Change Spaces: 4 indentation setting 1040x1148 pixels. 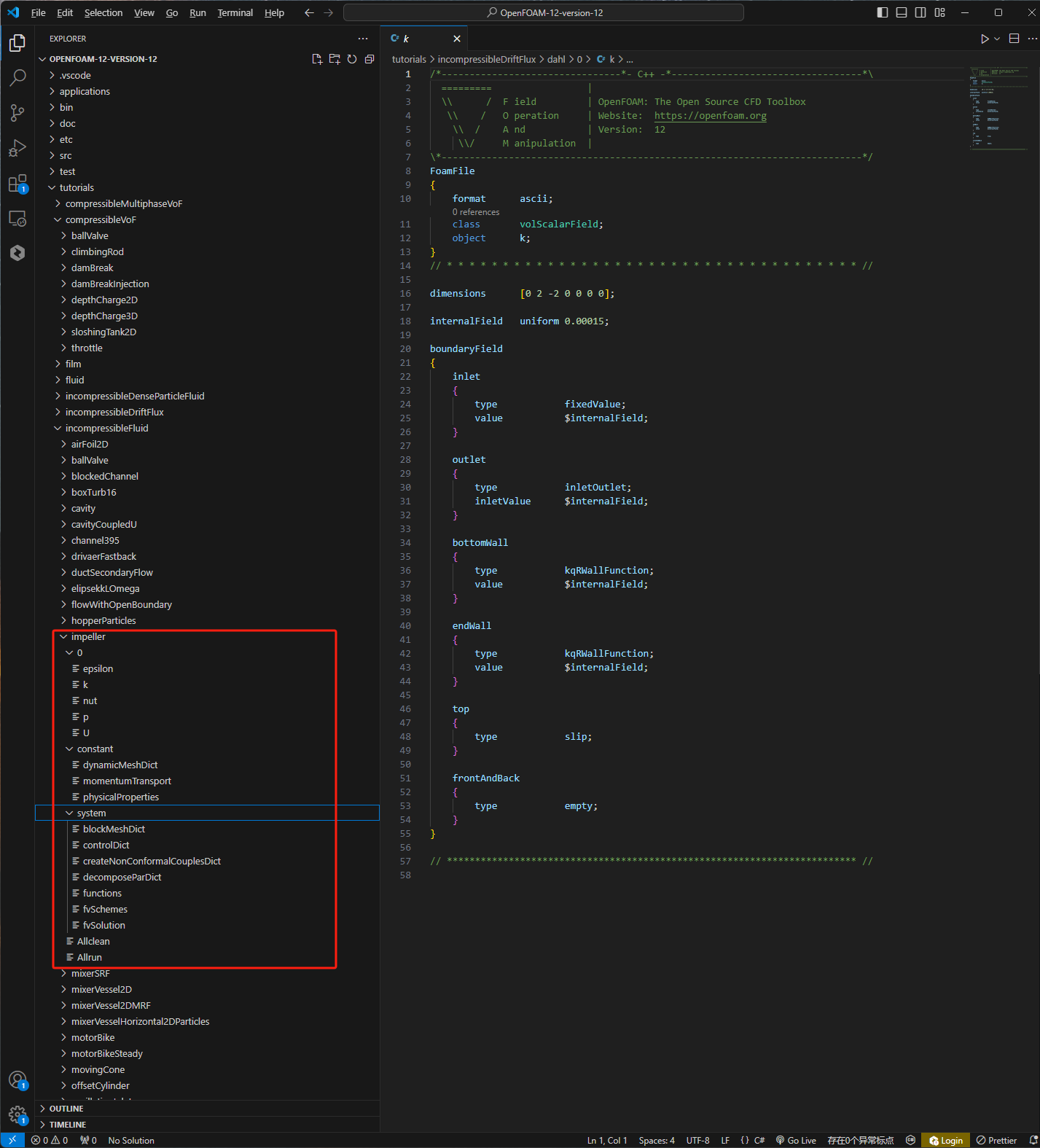click(657, 1141)
